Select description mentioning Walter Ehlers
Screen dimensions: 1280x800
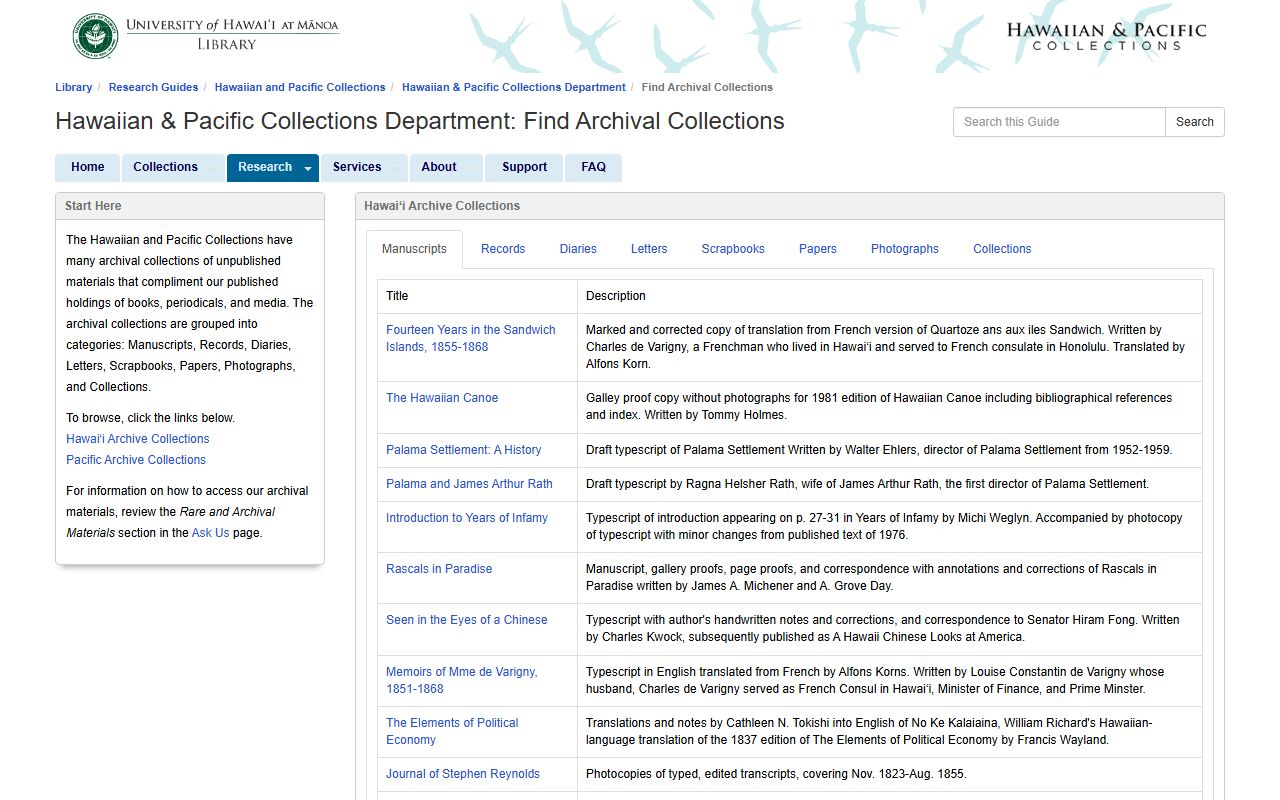click(x=879, y=450)
